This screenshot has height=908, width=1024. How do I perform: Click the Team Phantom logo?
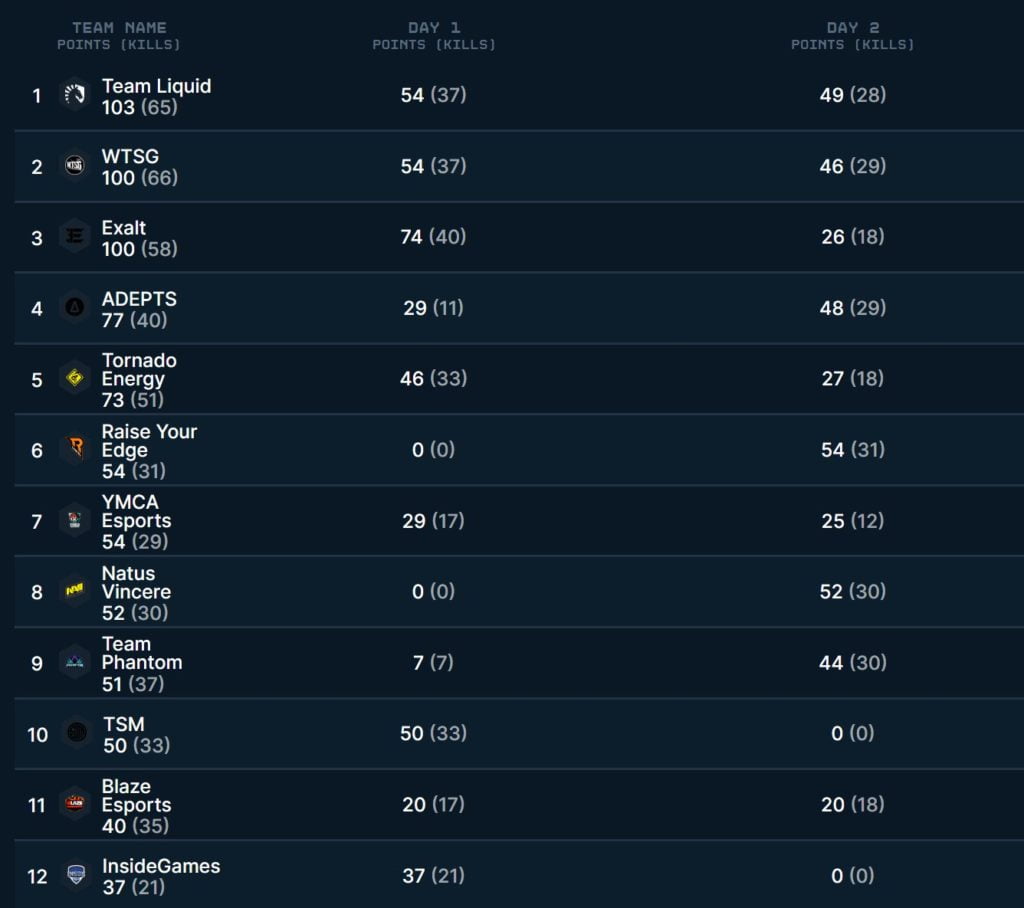coord(75,663)
